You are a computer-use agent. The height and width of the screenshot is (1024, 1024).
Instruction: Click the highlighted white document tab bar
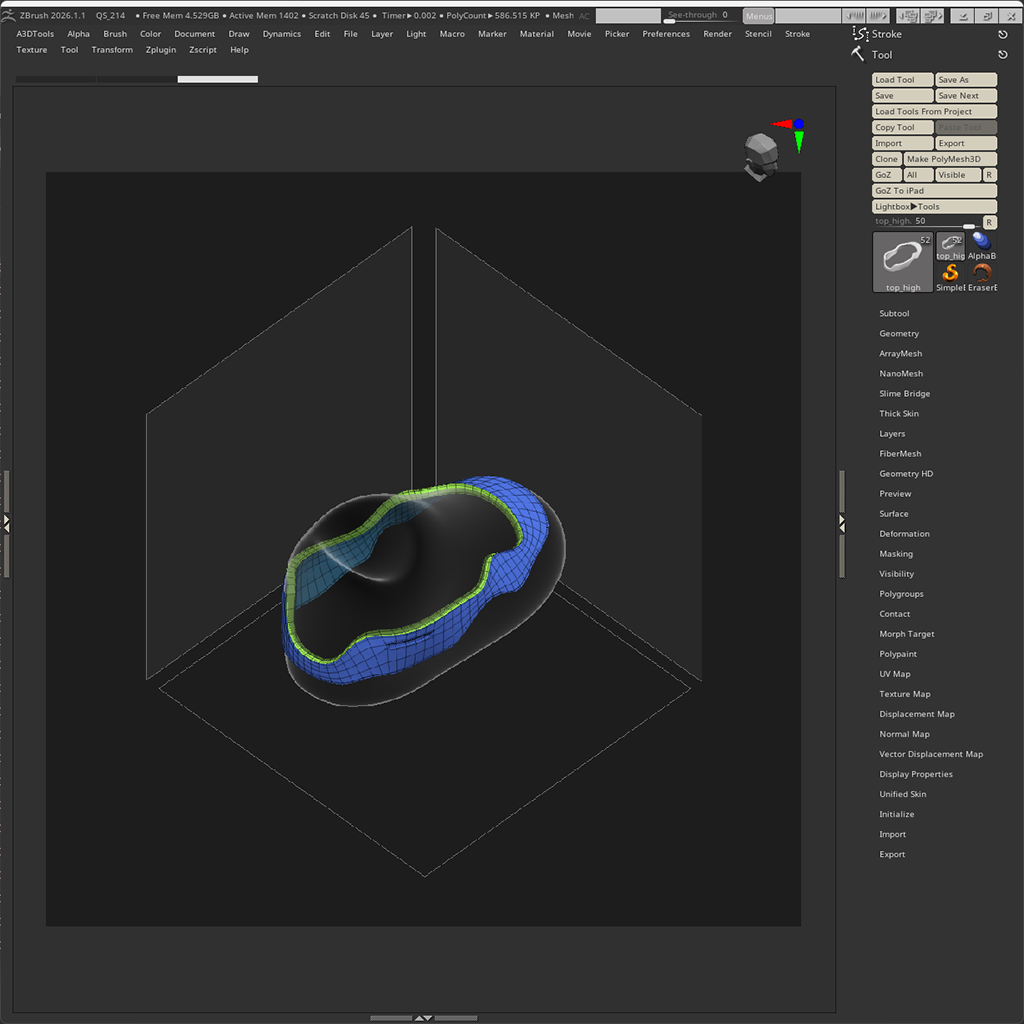click(217, 79)
